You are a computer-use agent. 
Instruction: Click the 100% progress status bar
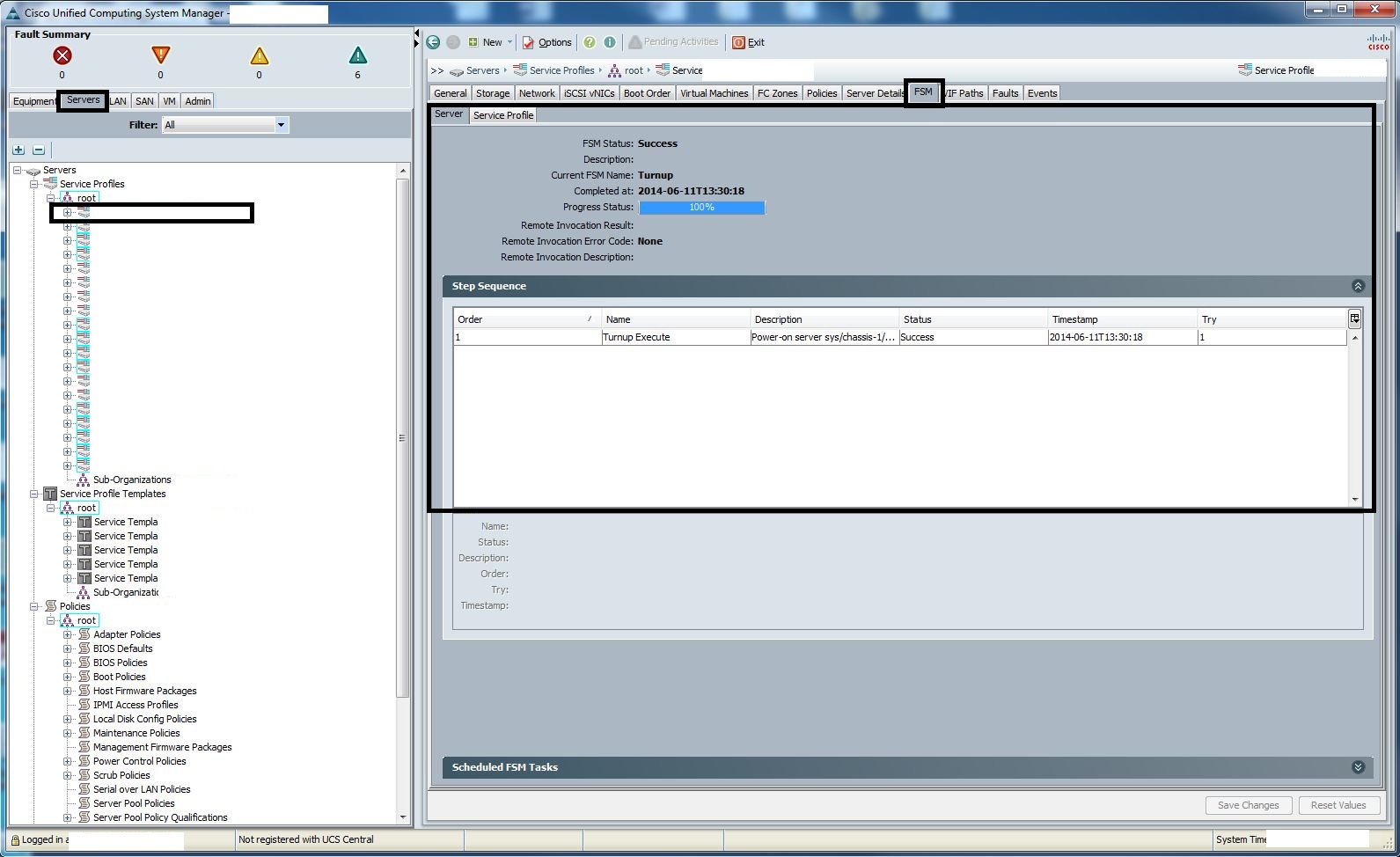click(701, 208)
